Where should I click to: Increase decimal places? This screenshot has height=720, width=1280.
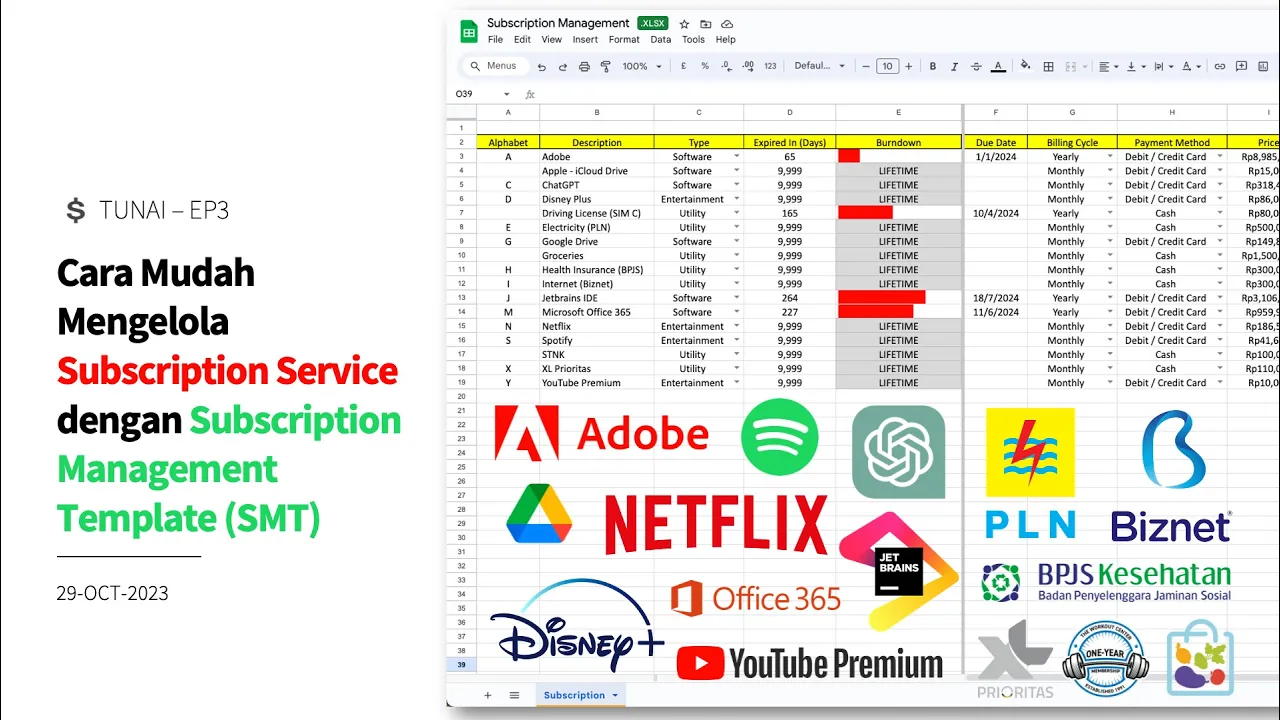point(748,66)
